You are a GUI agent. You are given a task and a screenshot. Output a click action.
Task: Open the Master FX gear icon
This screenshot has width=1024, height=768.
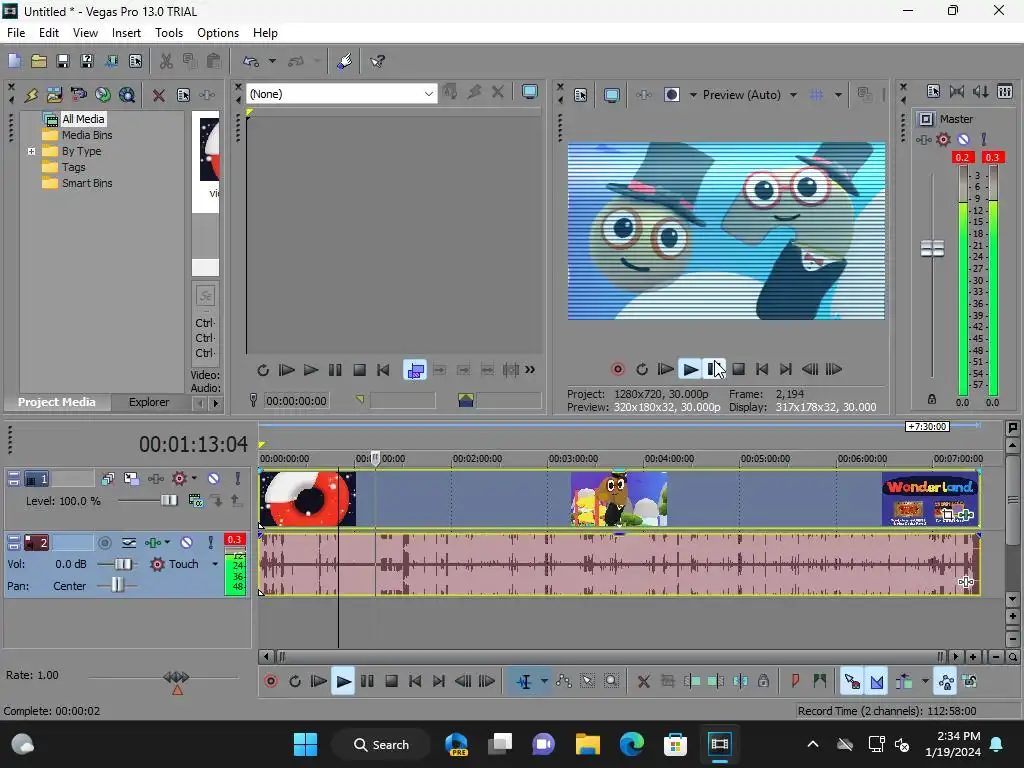[x=943, y=139]
